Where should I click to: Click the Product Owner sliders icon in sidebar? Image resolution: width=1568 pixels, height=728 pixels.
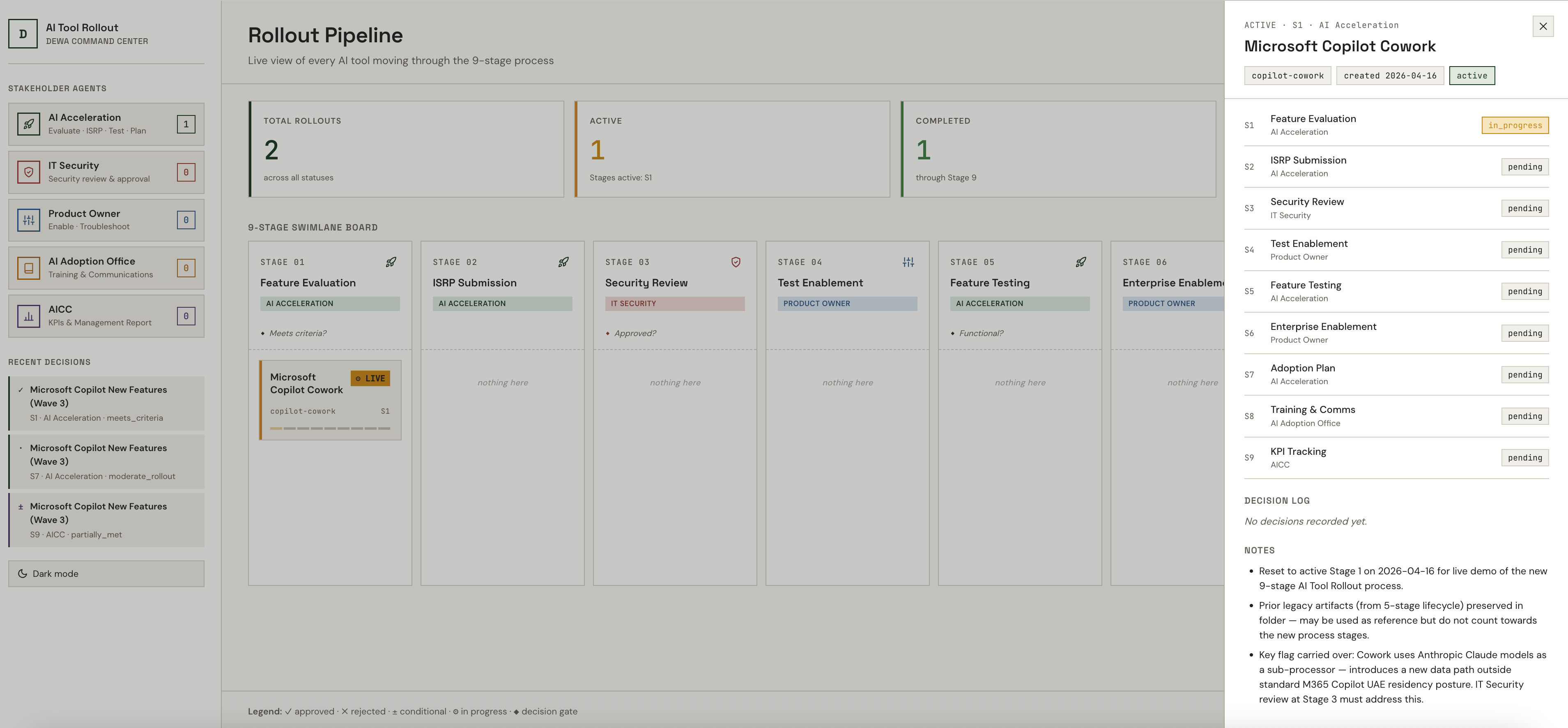click(x=29, y=220)
